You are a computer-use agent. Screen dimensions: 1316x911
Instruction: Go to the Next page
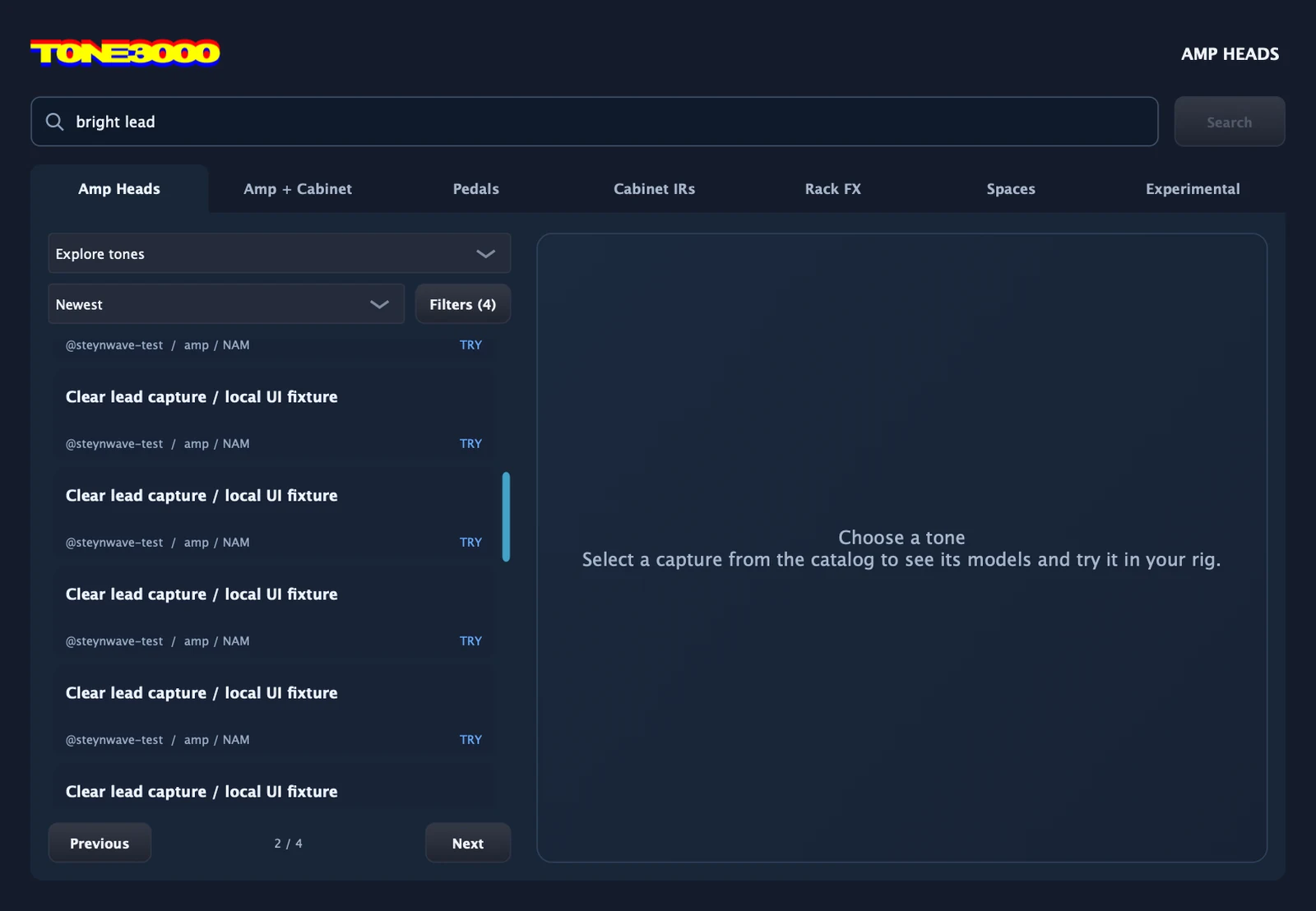coord(467,843)
